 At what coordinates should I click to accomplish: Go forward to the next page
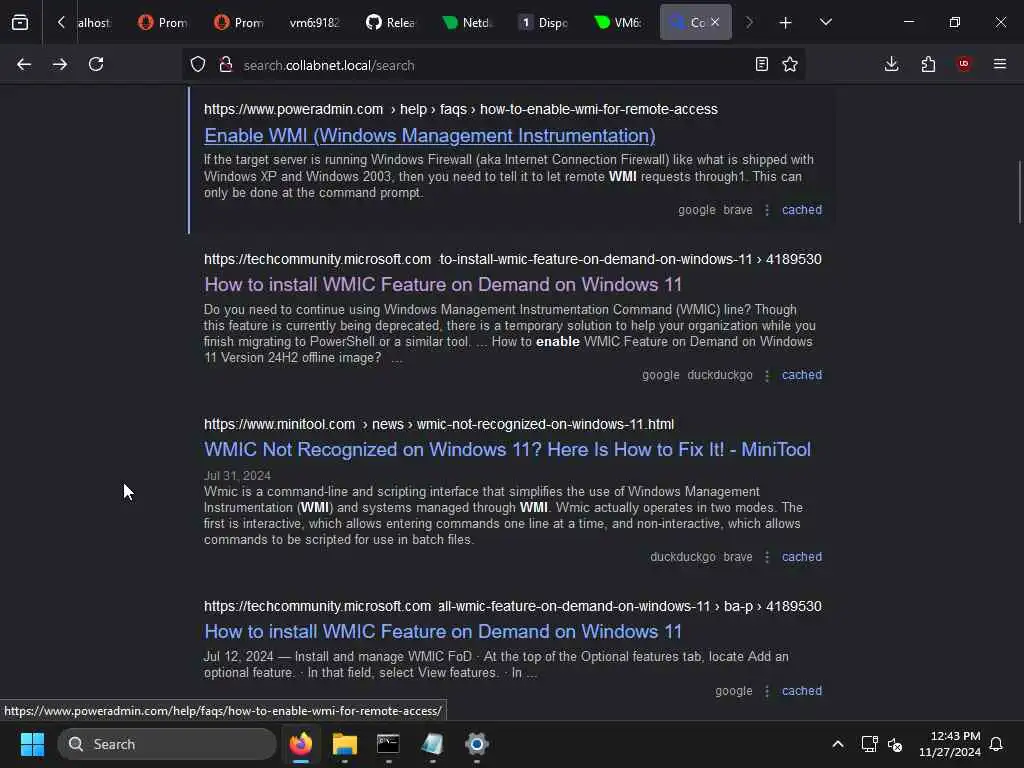tap(60, 65)
